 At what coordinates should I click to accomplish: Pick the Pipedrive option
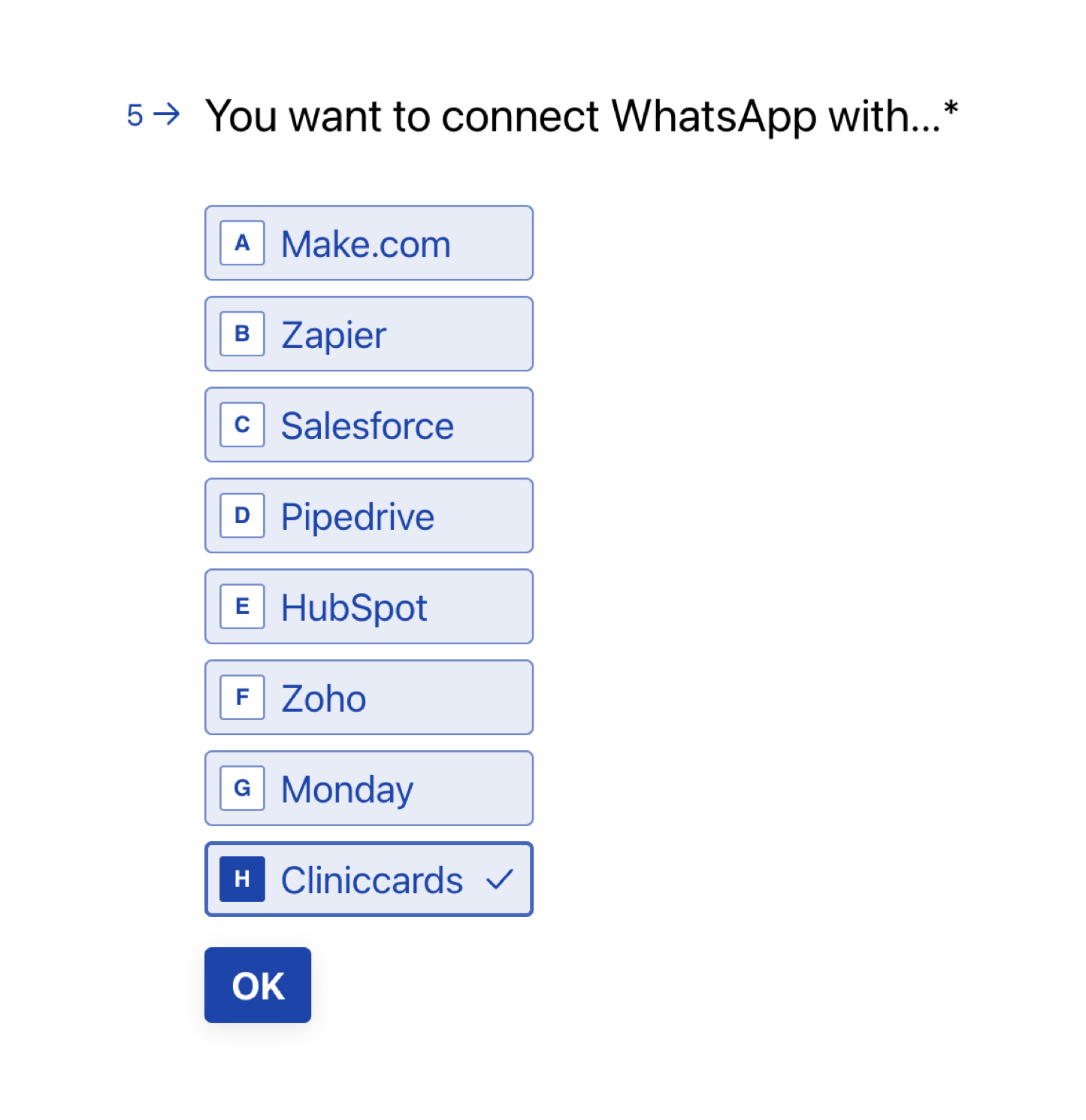(x=369, y=516)
